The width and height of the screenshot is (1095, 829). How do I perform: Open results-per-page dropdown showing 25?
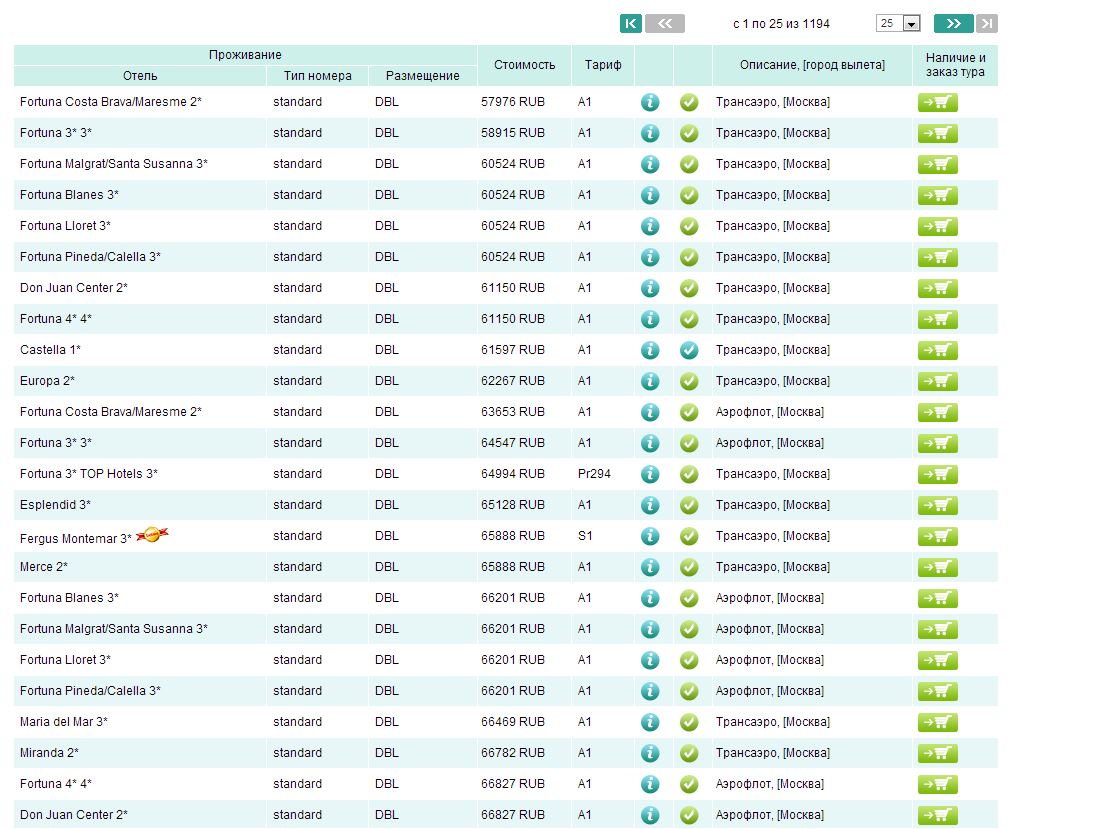tap(898, 23)
